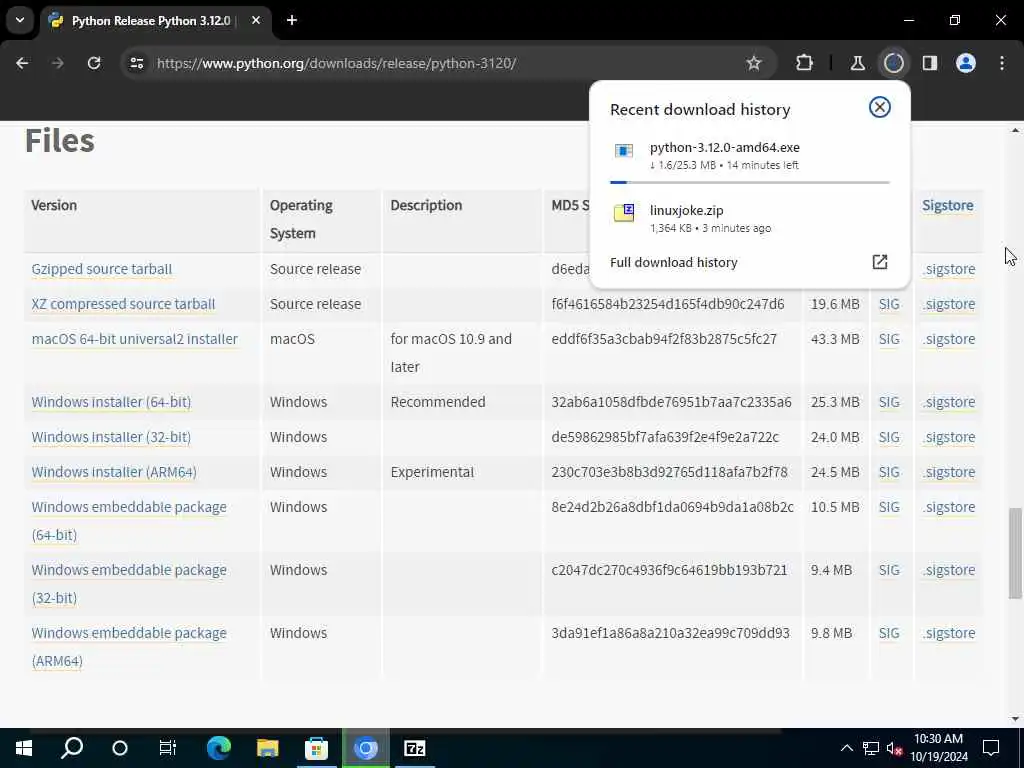1024x768 pixels.
Task: Bookmark this page with the star icon
Action: point(754,63)
